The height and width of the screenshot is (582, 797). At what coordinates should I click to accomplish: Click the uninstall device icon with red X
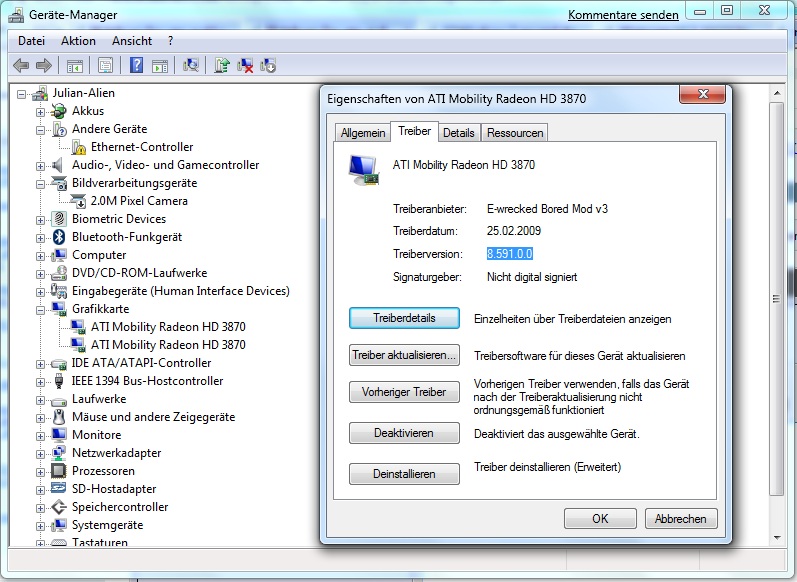point(245,65)
